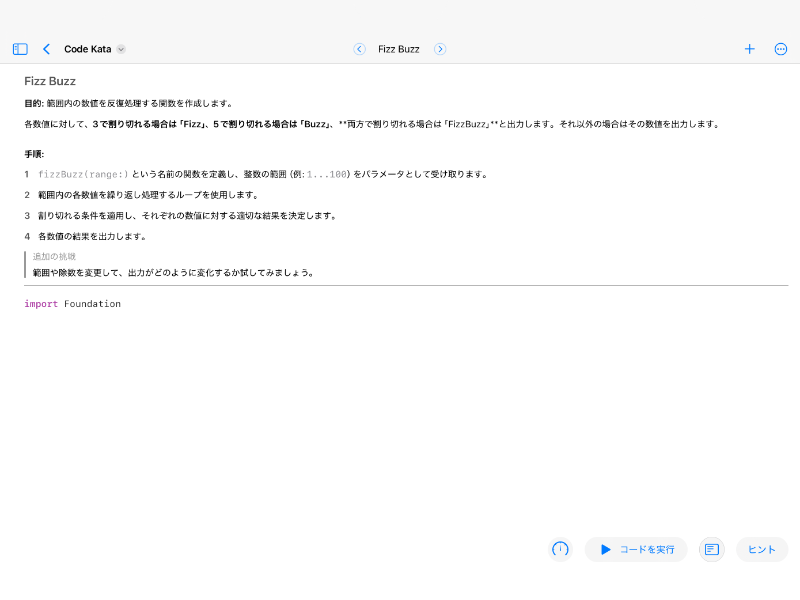Open the more options ellipsis menu

(x=781, y=48)
